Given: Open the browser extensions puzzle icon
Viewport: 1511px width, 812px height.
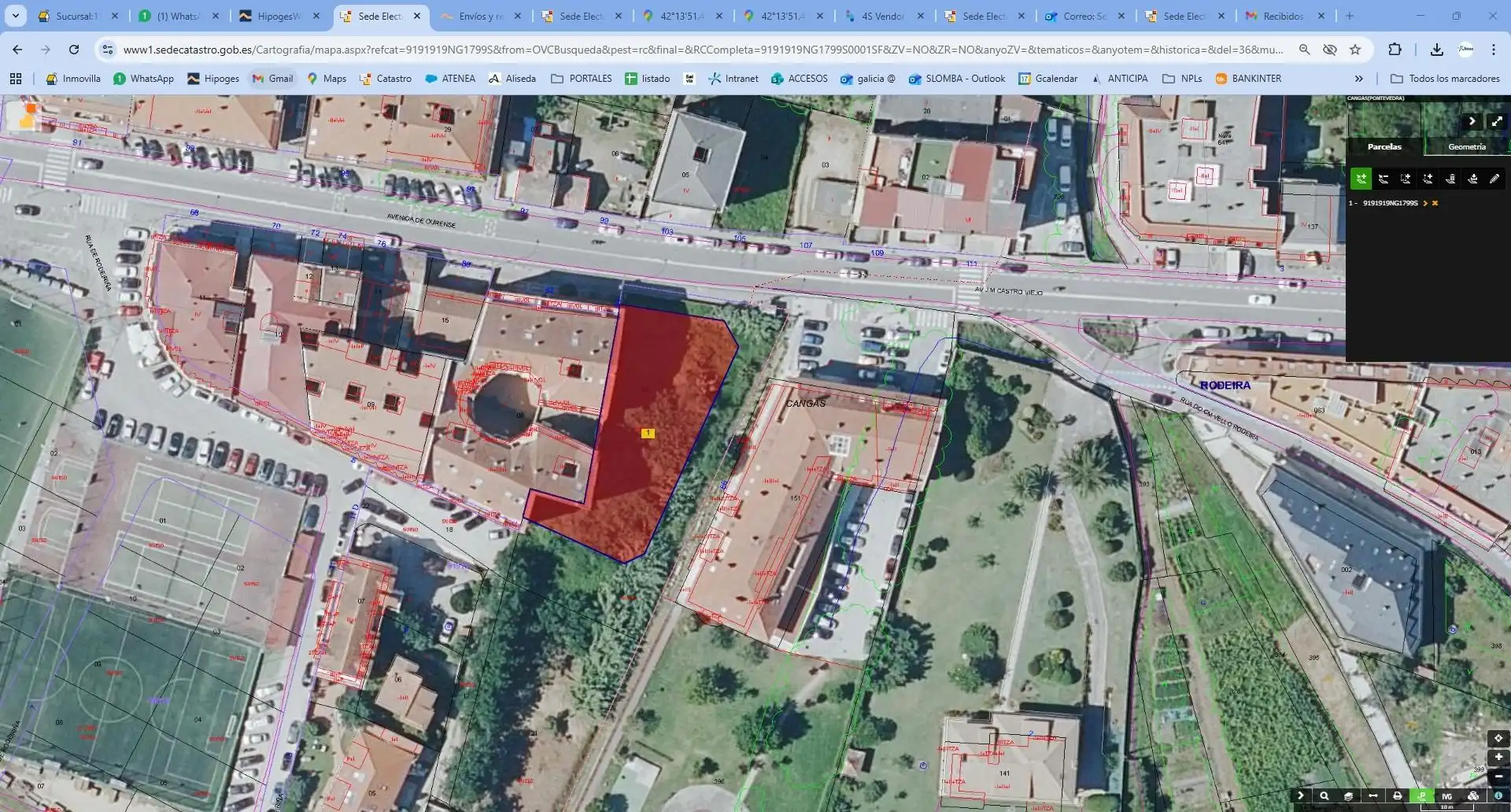Looking at the screenshot, I should pyautogui.click(x=1395, y=50).
